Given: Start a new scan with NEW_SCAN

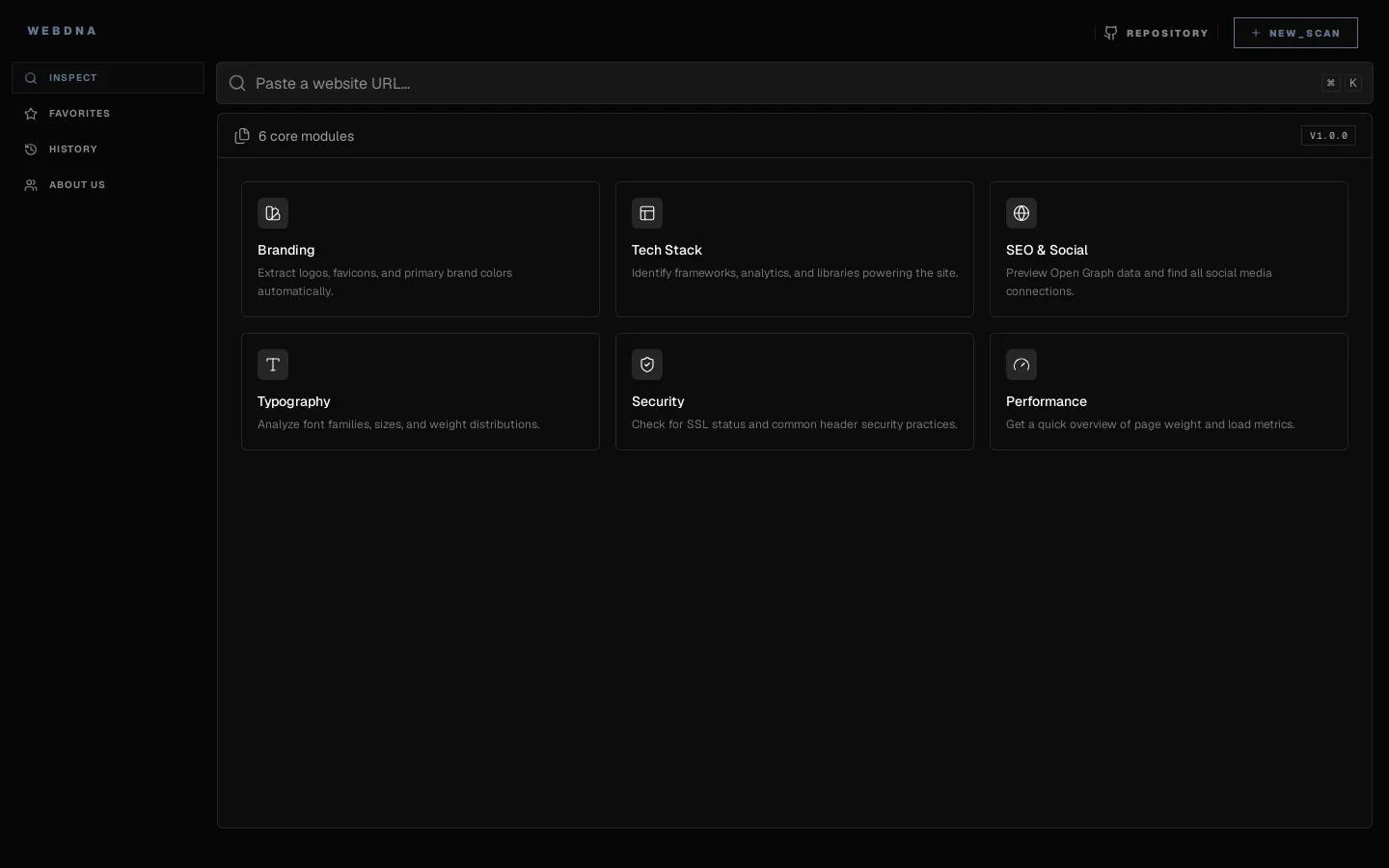Looking at the screenshot, I should point(1295,33).
